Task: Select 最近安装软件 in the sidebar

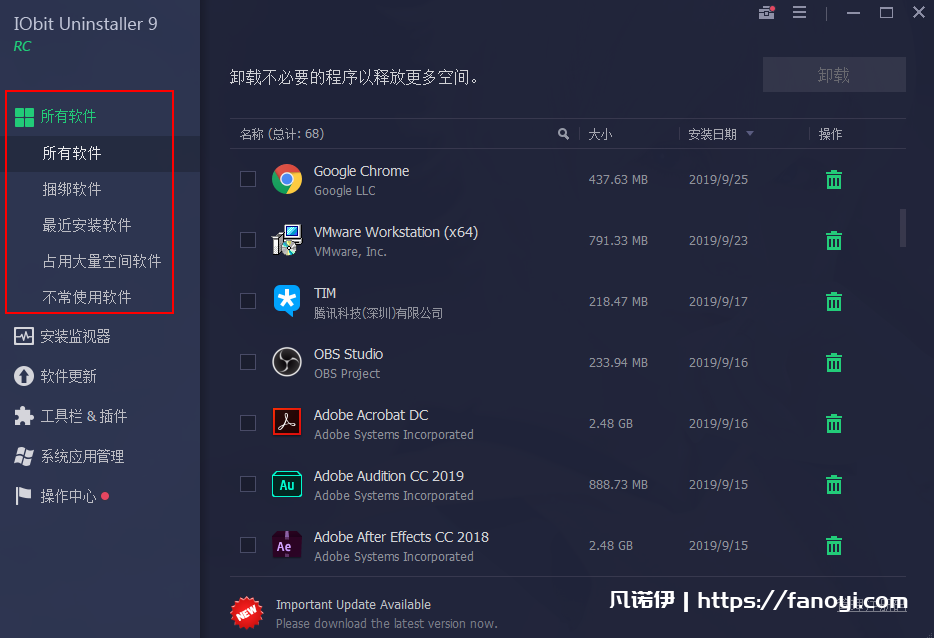Action: 89,225
